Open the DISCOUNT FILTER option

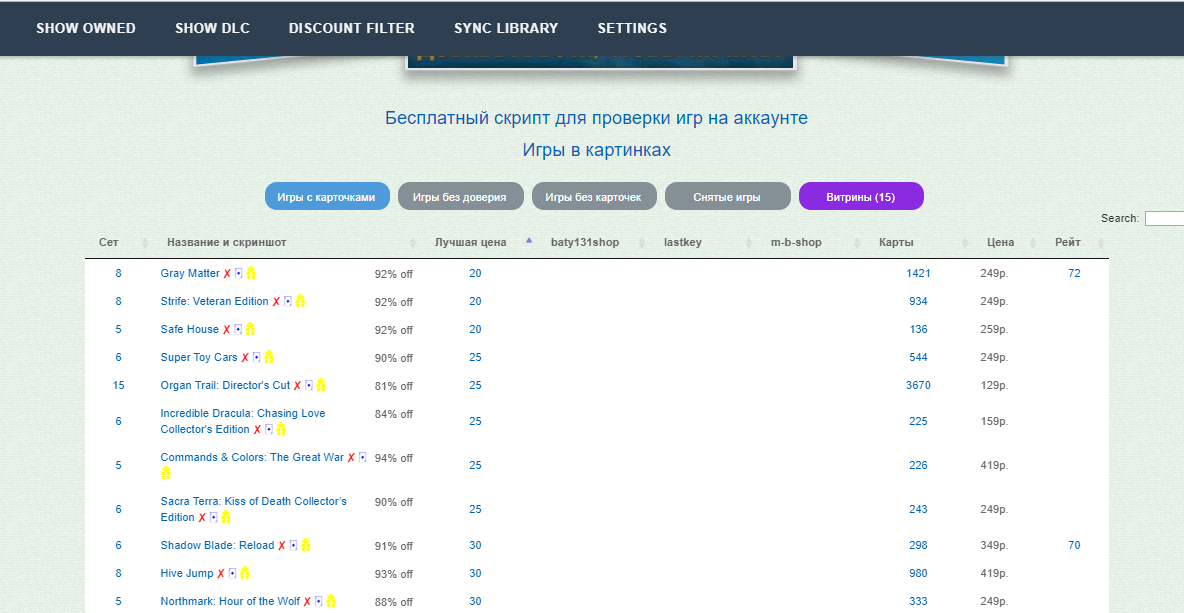click(x=352, y=29)
